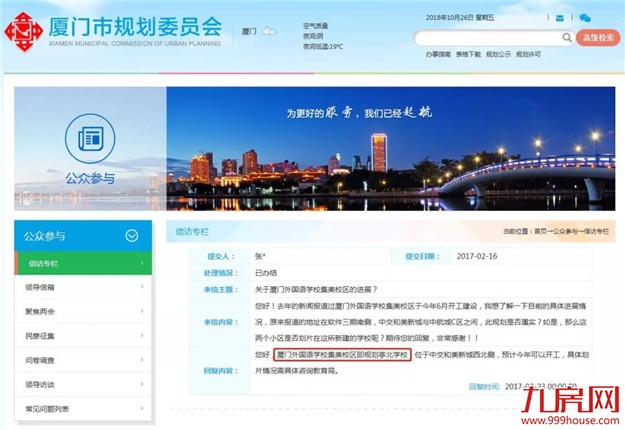Click the commission's red emblem logo
This screenshot has width=625, height=430.
(24, 32)
